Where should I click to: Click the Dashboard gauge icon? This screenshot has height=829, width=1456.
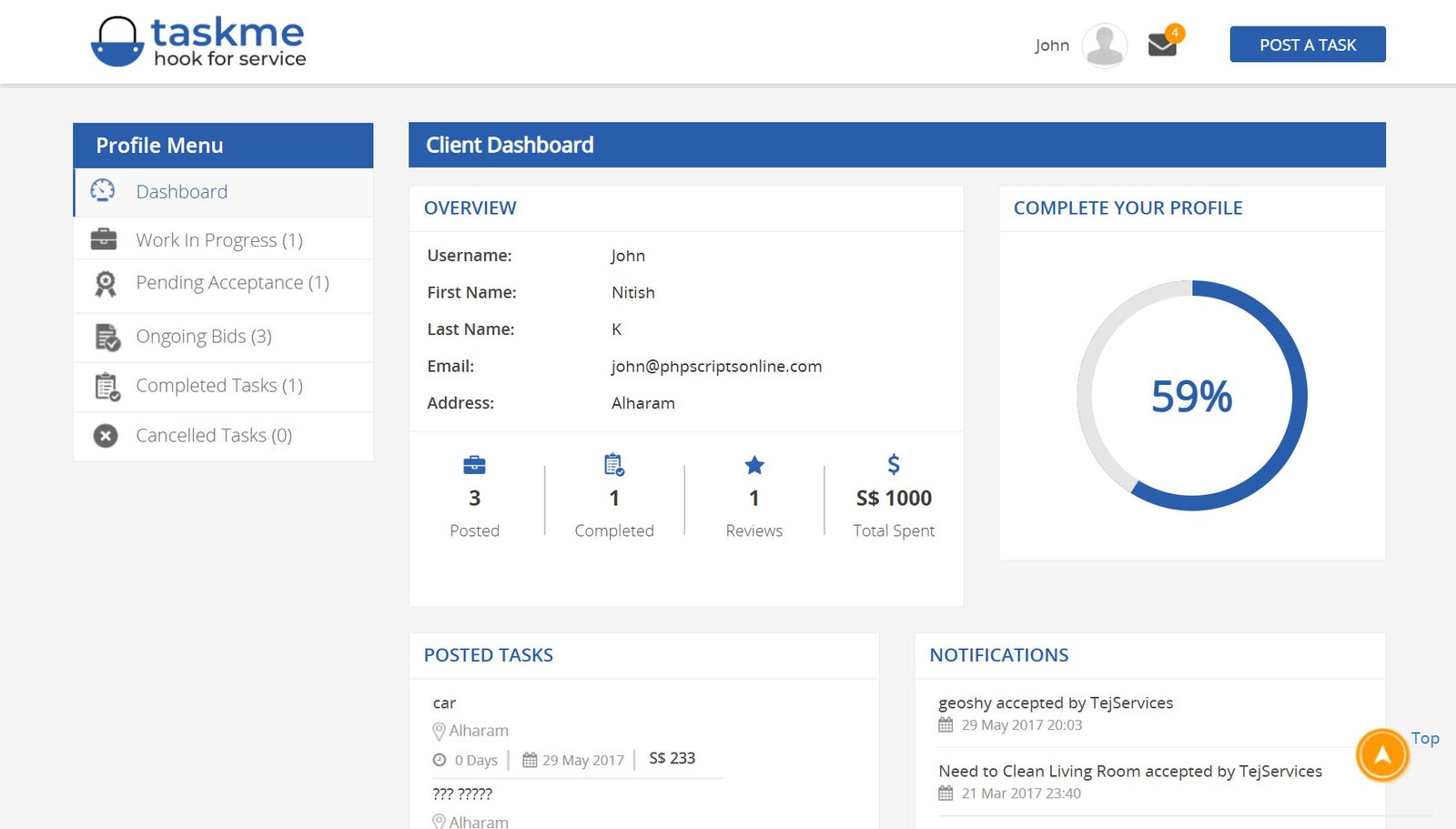[x=103, y=190]
